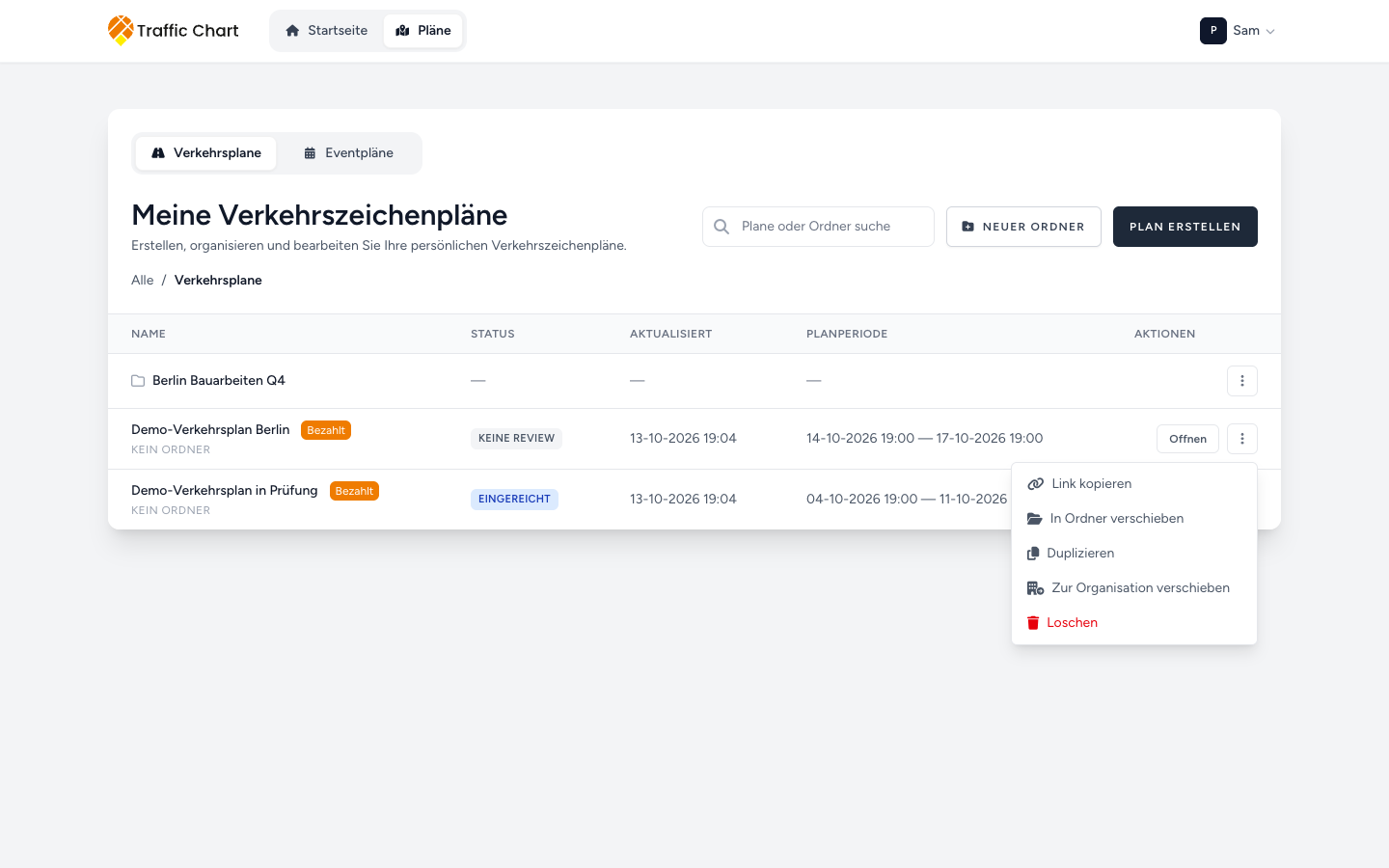Click the folder icon beside Berlin Bauarbeiten Q4
The image size is (1389, 868).
click(x=138, y=381)
